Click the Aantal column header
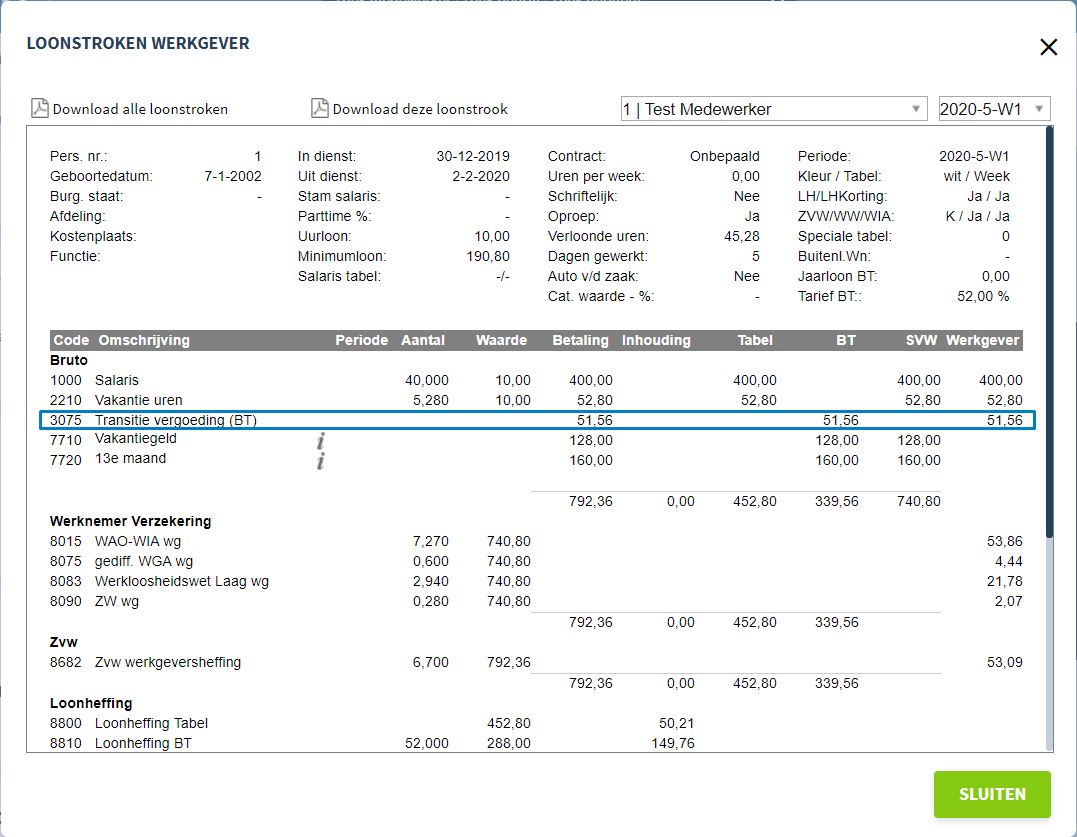Image resolution: width=1077 pixels, height=837 pixels. [423, 341]
